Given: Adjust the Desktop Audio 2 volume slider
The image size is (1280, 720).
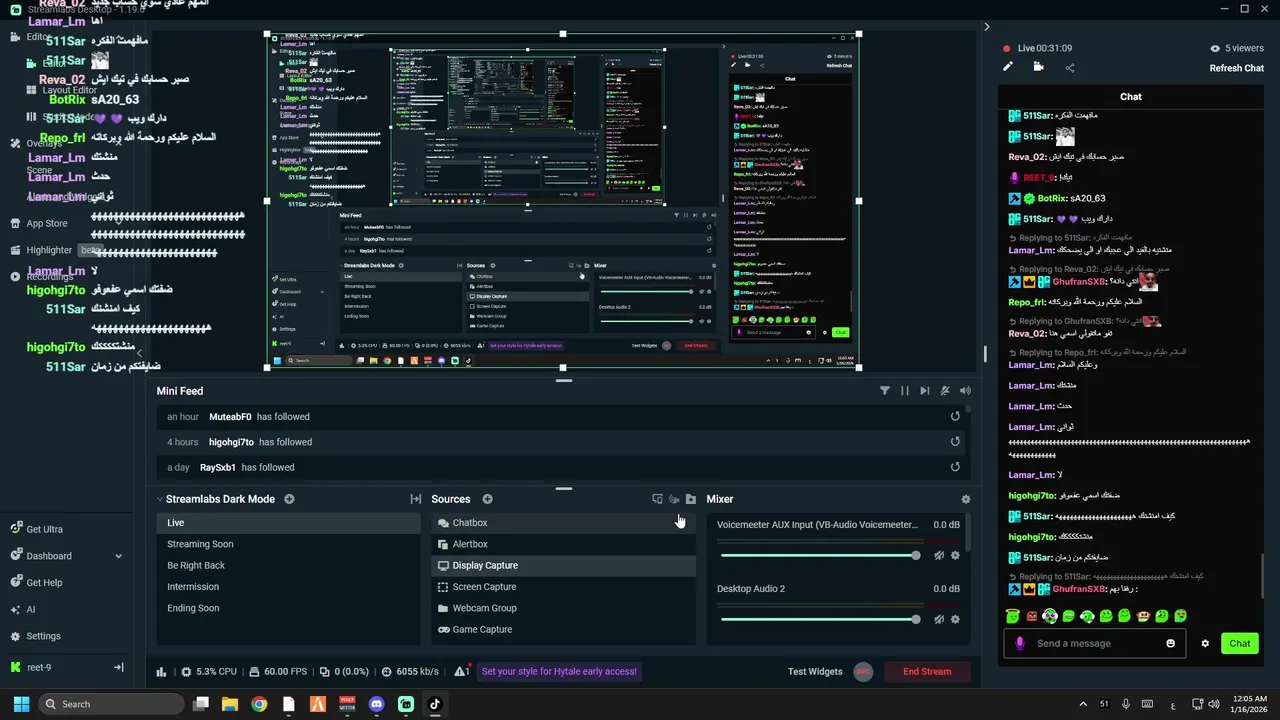Looking at the screenshot, I should pos(819,619).
